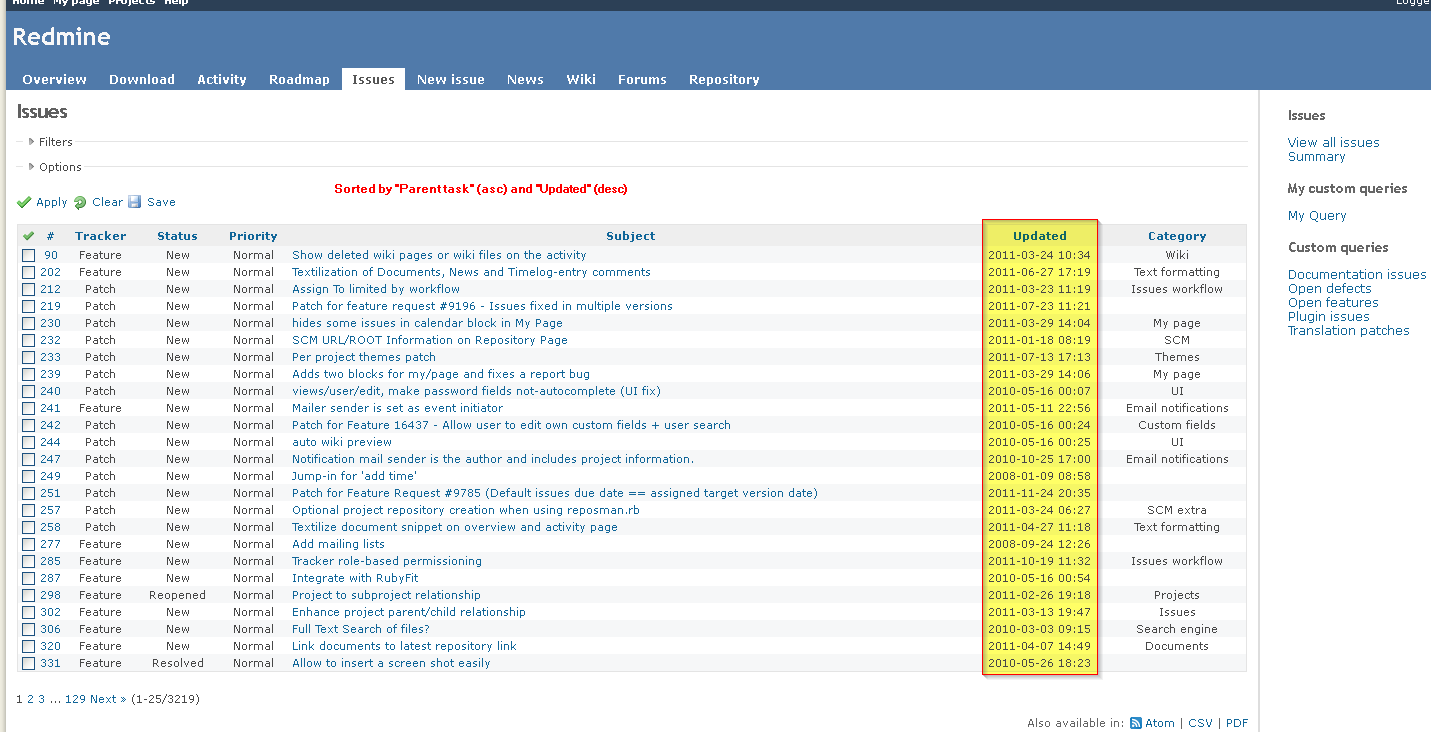Go to the Roadmap tab
This screenshot has width=1431, height=732.
pos(299,79)
